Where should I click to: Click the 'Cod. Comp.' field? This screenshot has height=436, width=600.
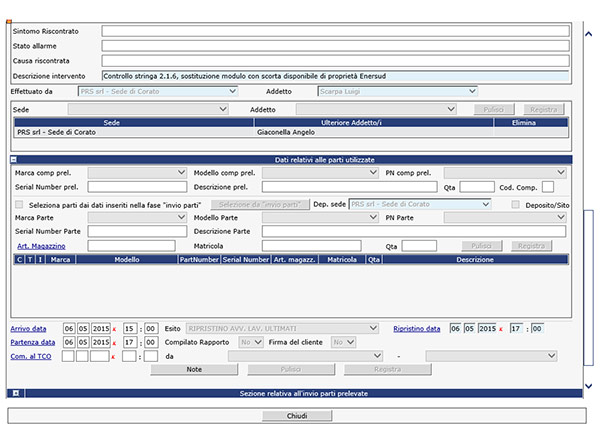coord(548,187)
